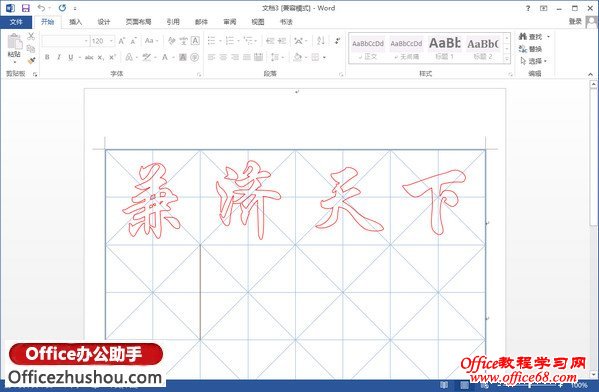Switch to the 页面布局 (Page Layout) tab
This screenshot has width=599, height=392.
coord(138,22)
